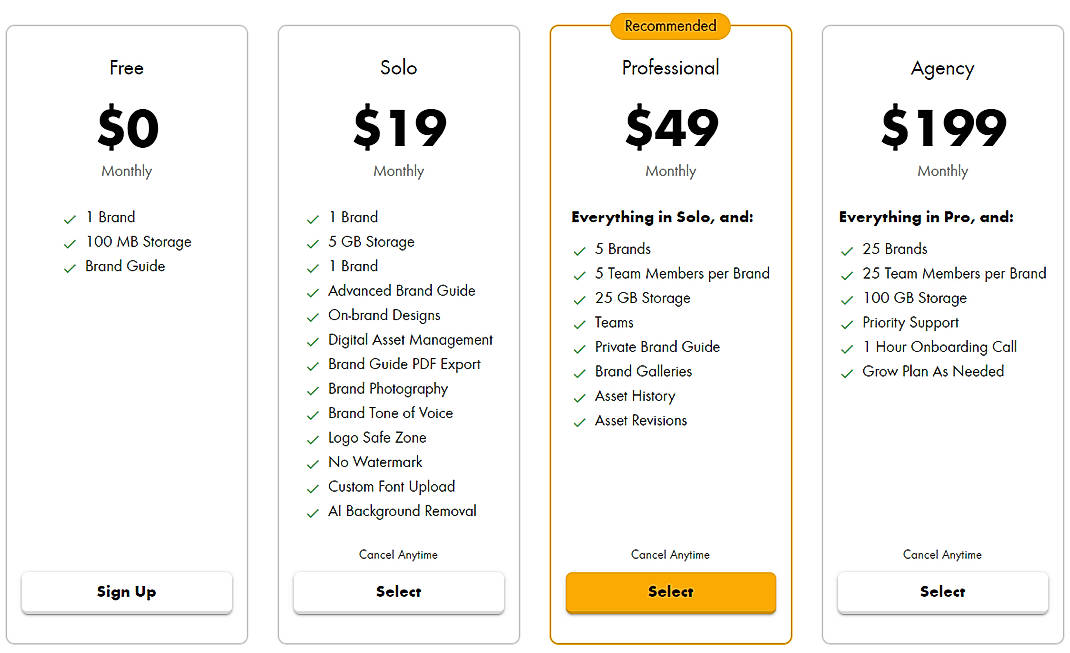This screenshot has height=653, width=1070.
Task: Click the checkmark next to Custom Font Upload
Action: pos(312,487)
